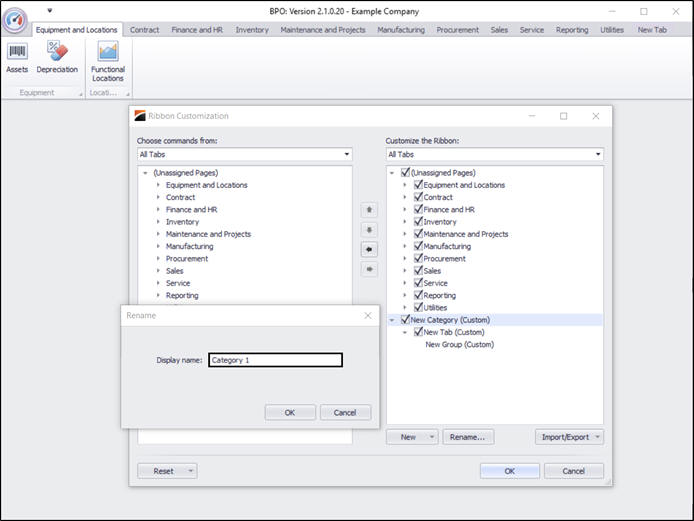Open the Reset dropdown arrow
This screenshot has width=694, height=521.
191,471
